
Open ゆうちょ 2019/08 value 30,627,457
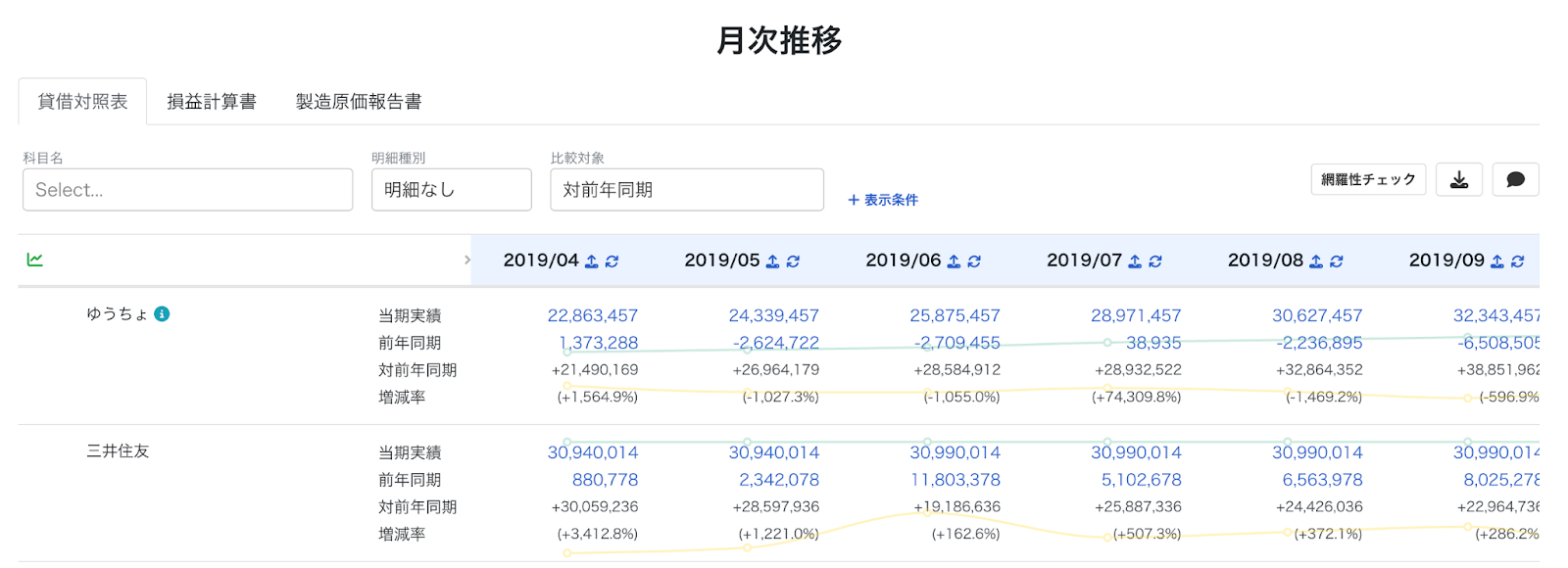click(x=1317, y=315)
